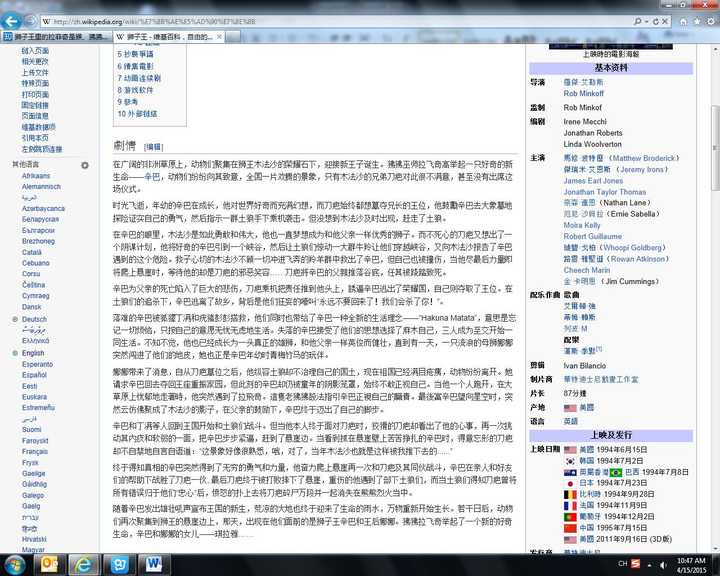Show hidden tray icons arrow

649,565
